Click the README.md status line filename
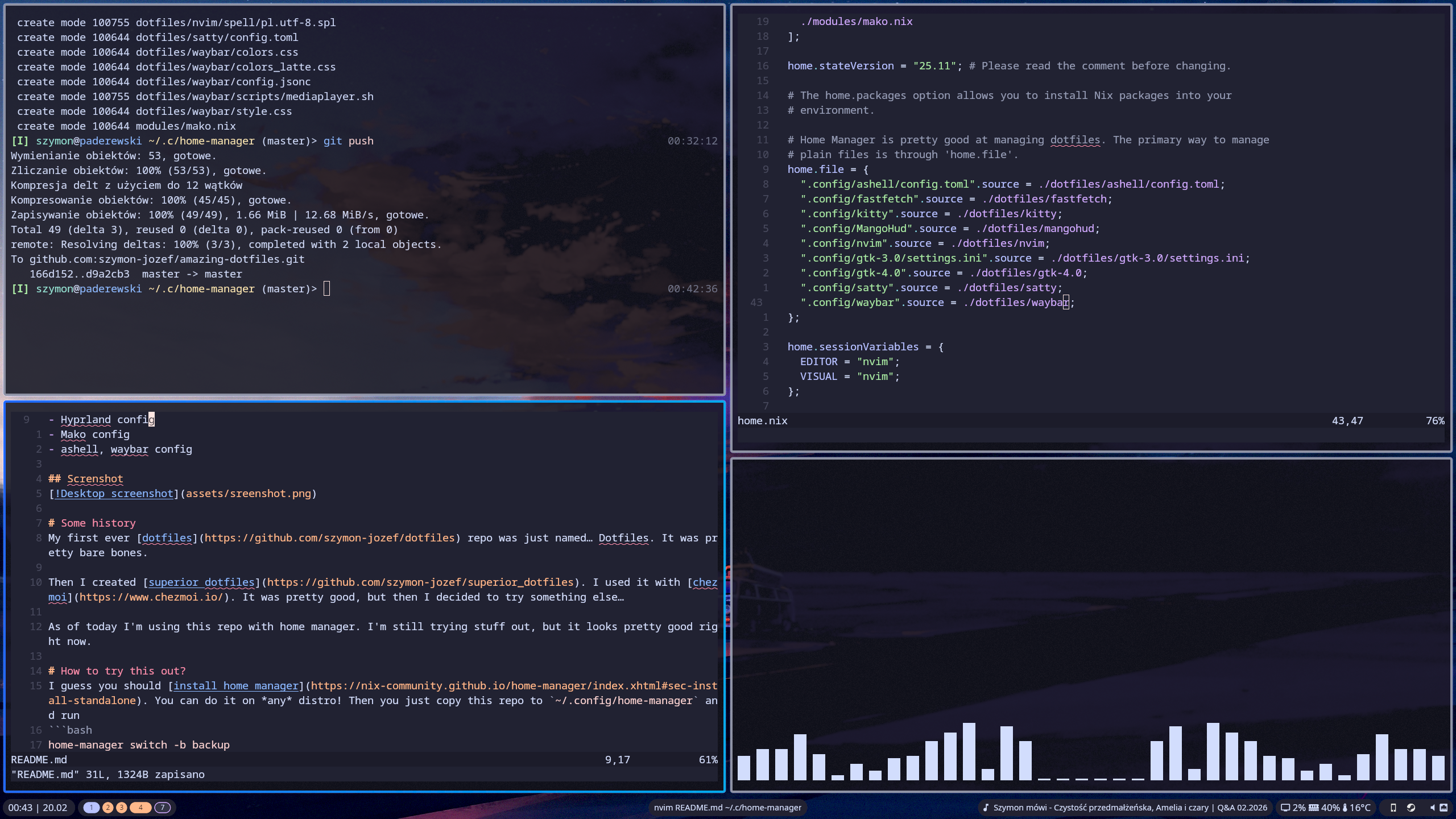This screenshot has width=1456, height=819. (x=39, y=759)
